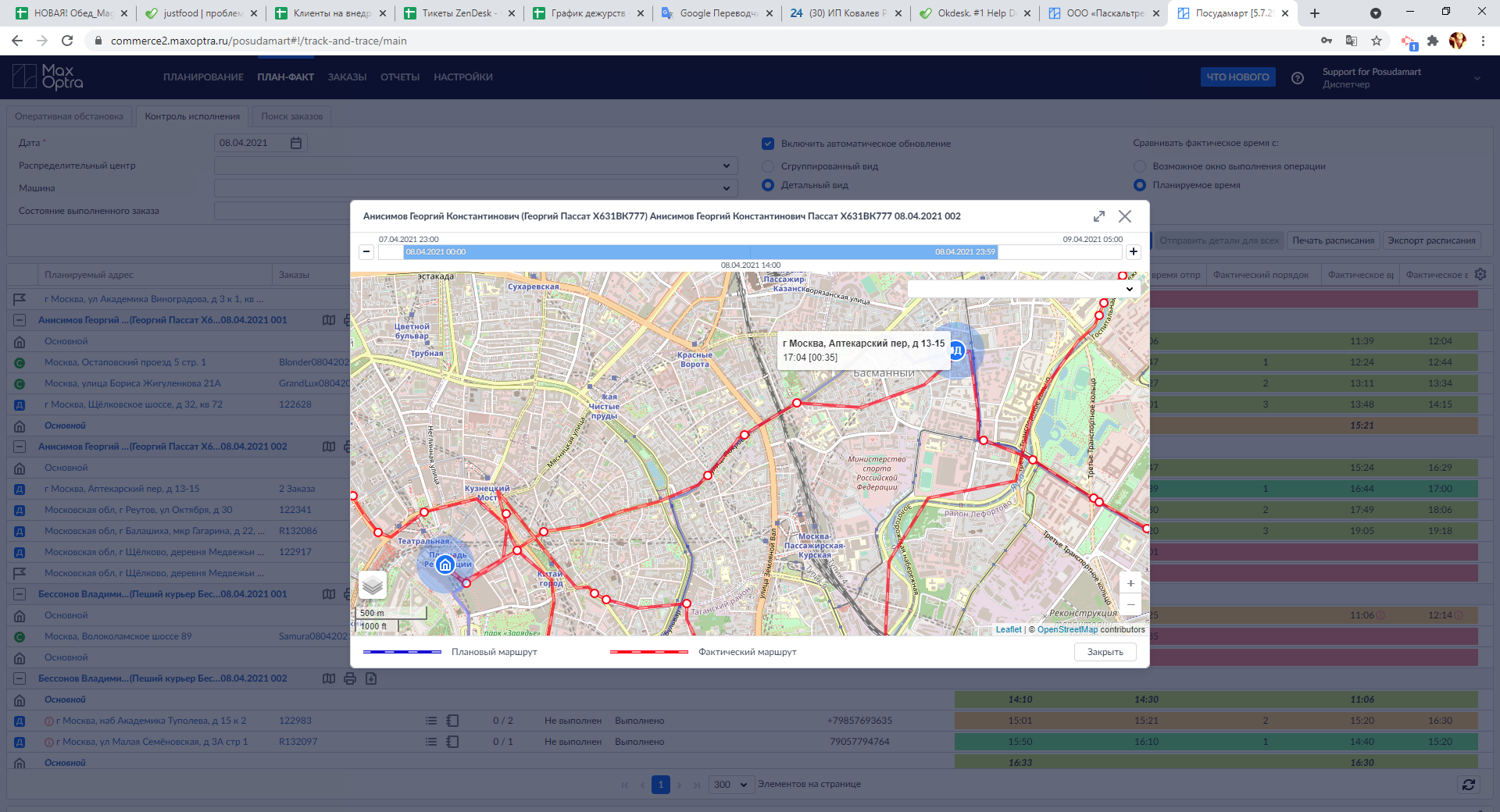Bookmark this page with star icon
This screenshot has width=1500, height=812.
point(1377,41)
